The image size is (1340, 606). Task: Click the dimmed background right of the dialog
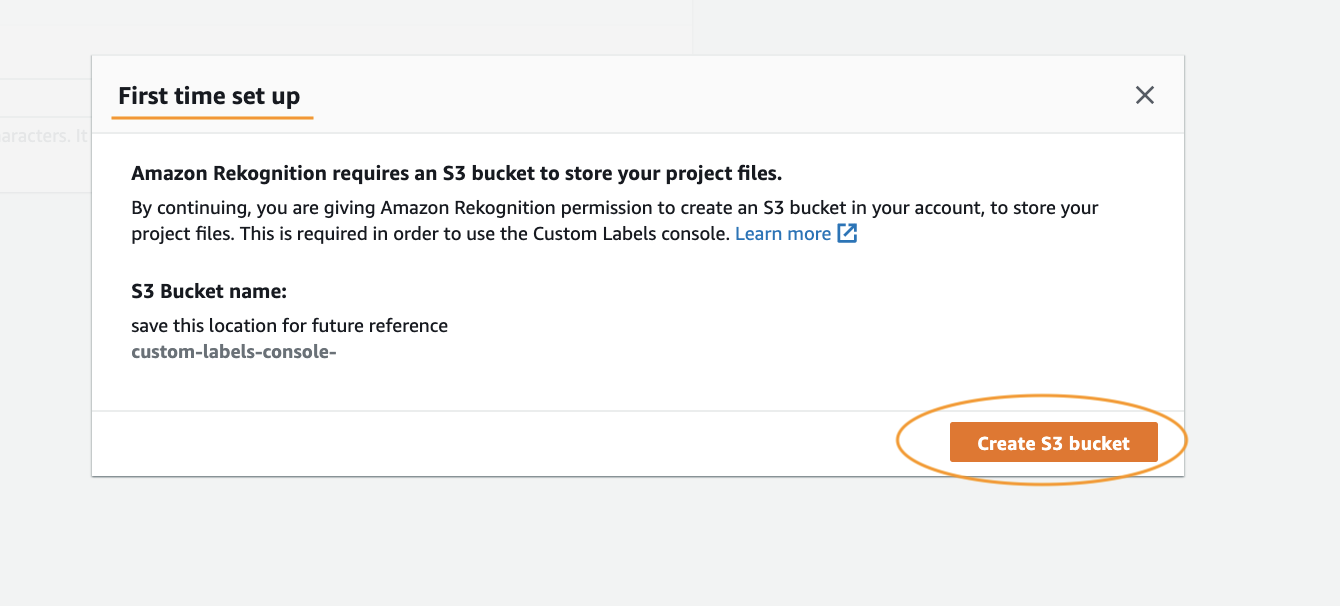coord(1262,300)
